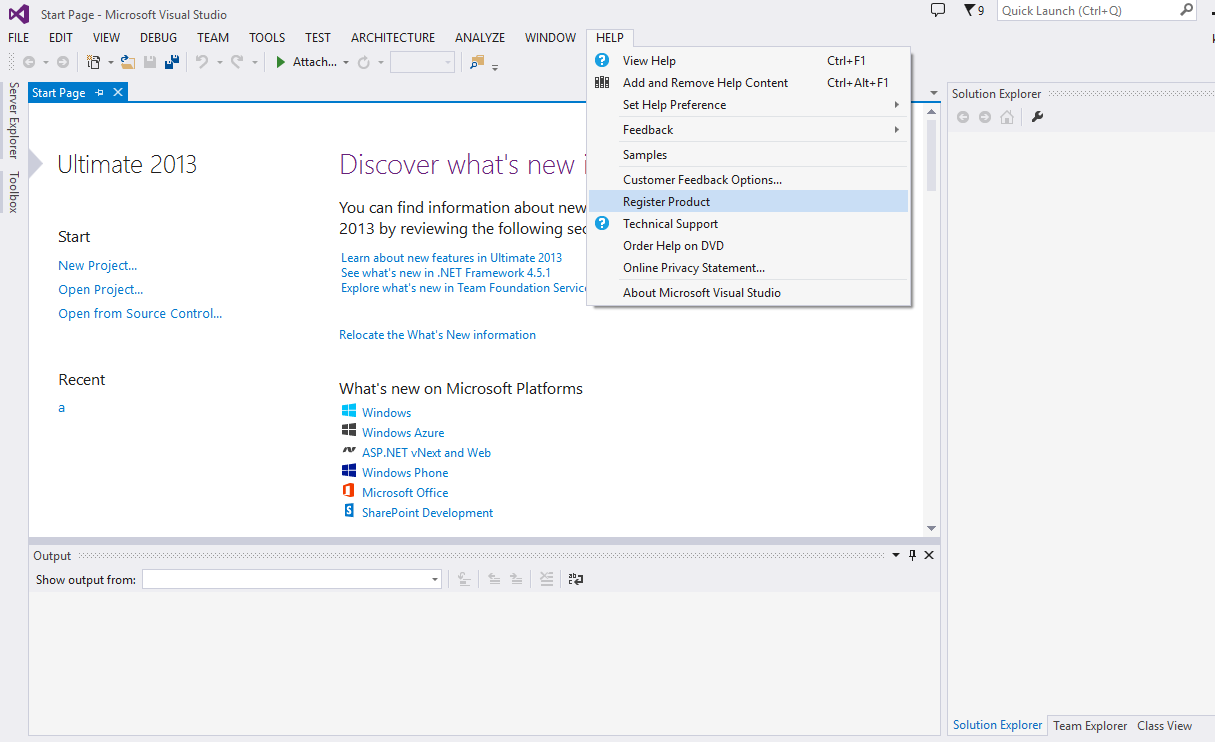Click the Start Page vertical scrollbar thumb

(x=931, y=156)
